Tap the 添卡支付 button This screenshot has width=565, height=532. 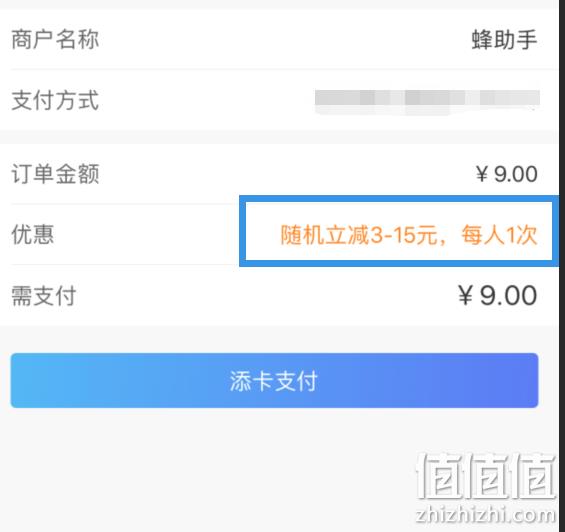[274, 380]
